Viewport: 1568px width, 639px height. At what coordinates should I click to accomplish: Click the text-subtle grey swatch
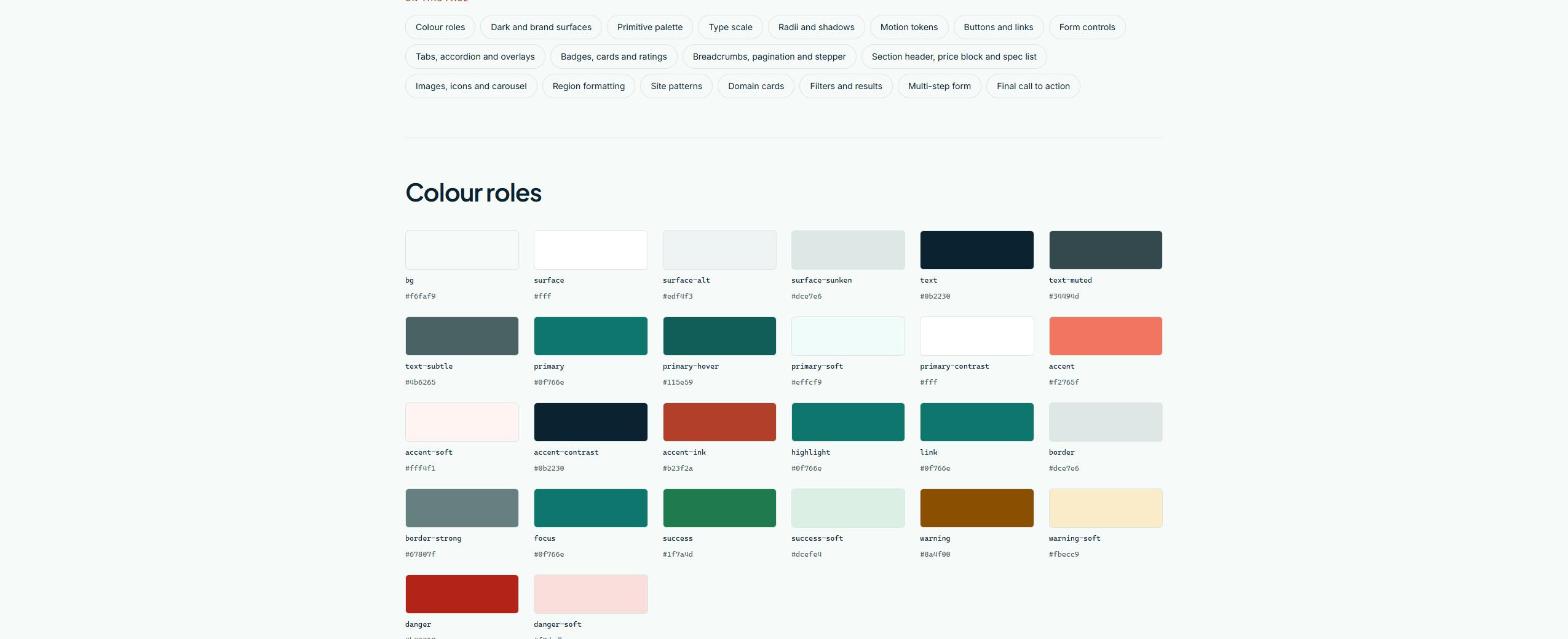click(462, 336)
